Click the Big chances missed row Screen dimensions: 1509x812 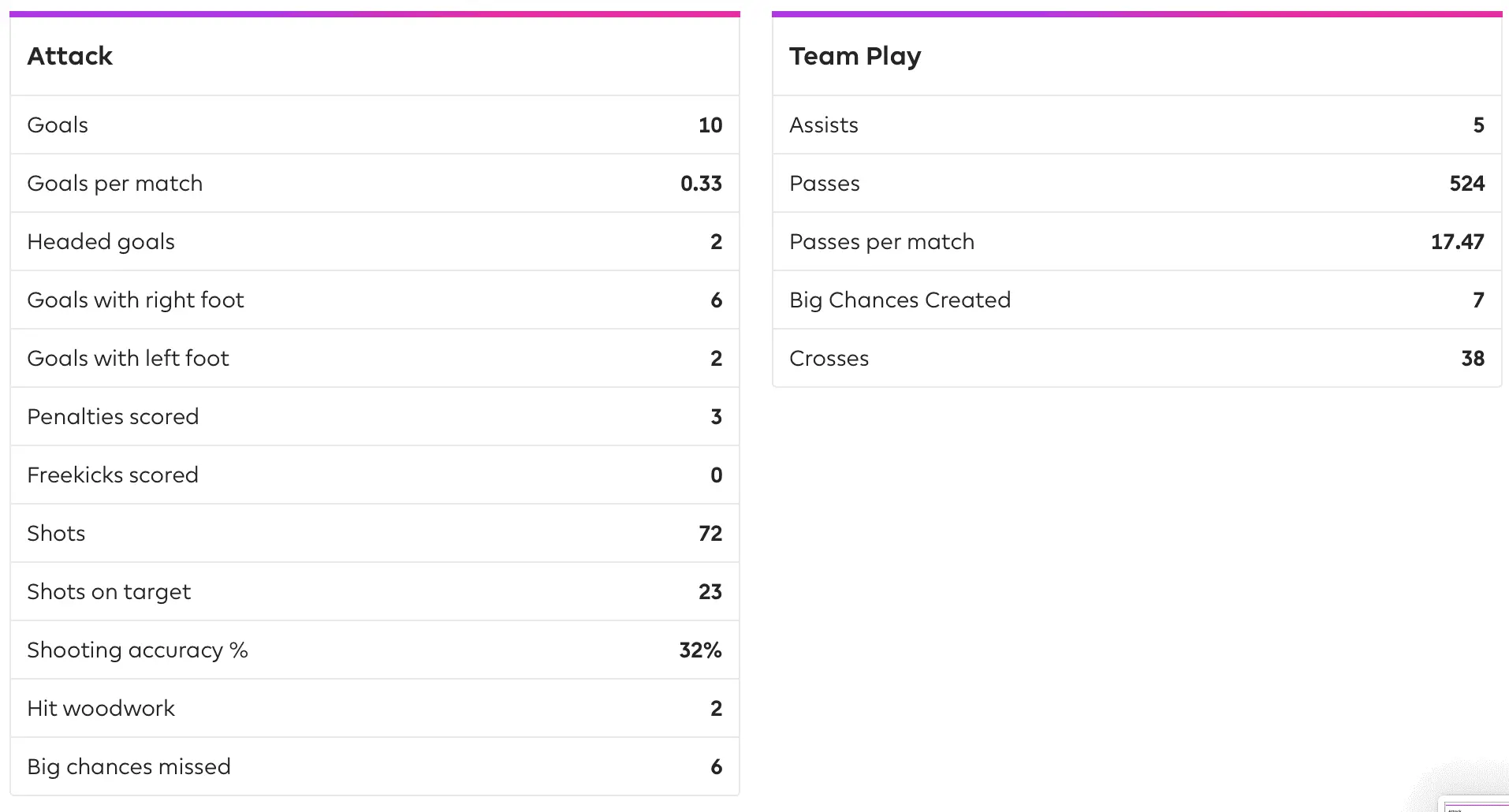pos(374,766)
